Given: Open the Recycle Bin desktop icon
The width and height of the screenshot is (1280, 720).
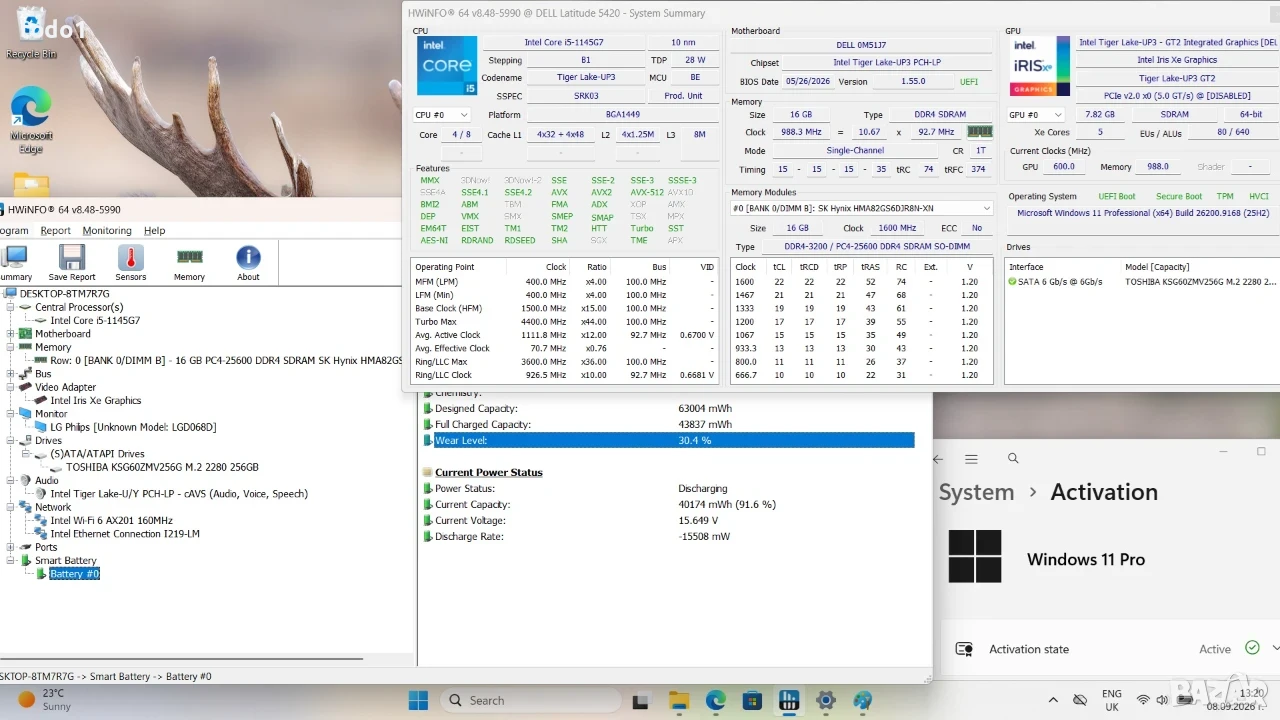Looking at the screenshot, I should coord(31,33).
